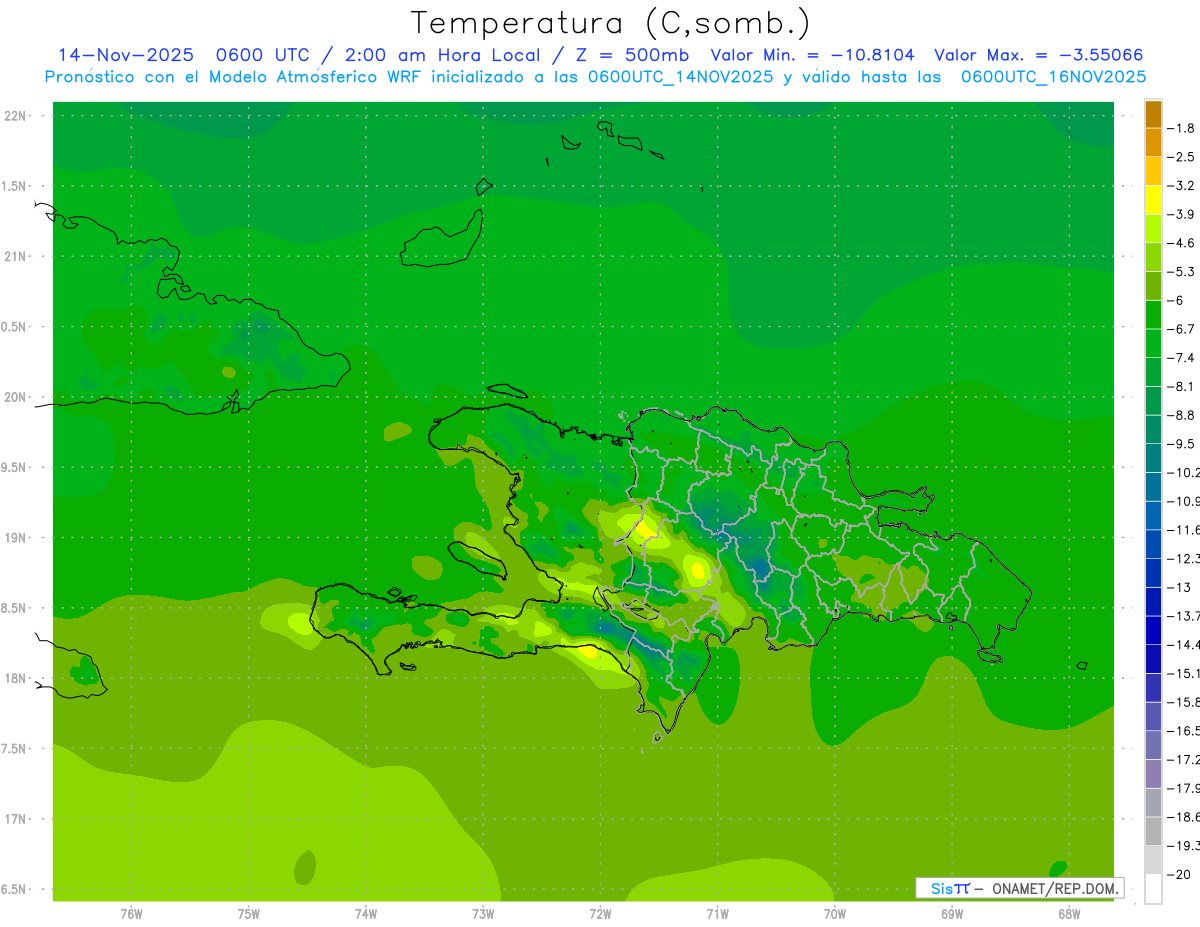Click the '0600UTC_16NOV2025' valid-until time
The width and height of the screenshot is (1200, 927).
[1053, 77]
